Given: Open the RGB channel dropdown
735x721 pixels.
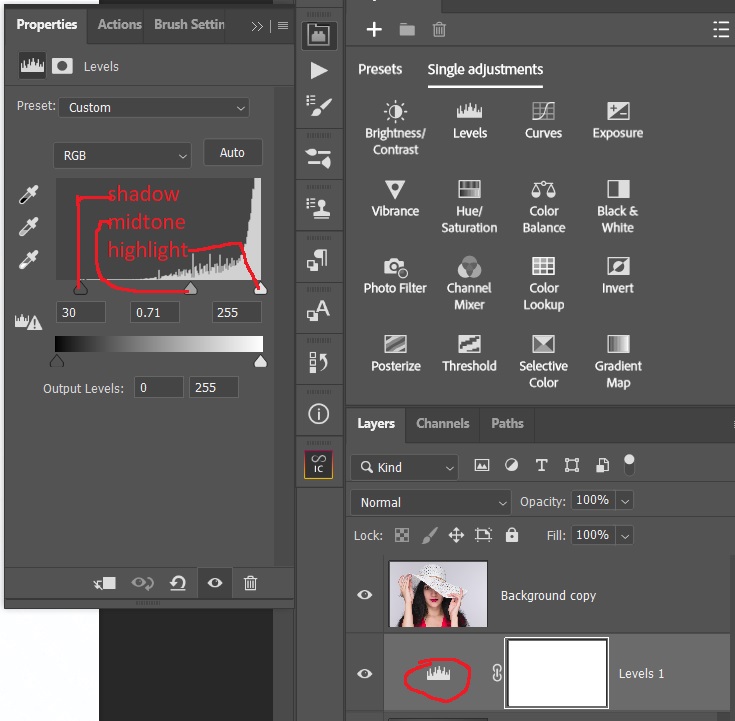Looking at the screenshot, I should click(121, 156).
